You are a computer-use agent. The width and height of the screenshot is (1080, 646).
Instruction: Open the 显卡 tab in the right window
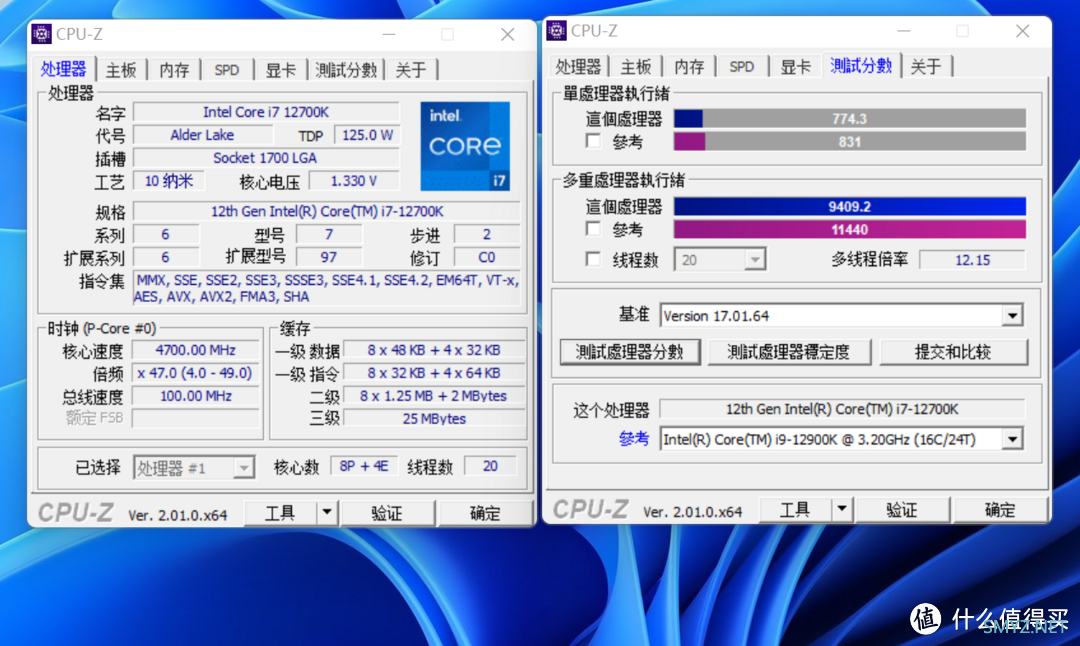point(796,67)
